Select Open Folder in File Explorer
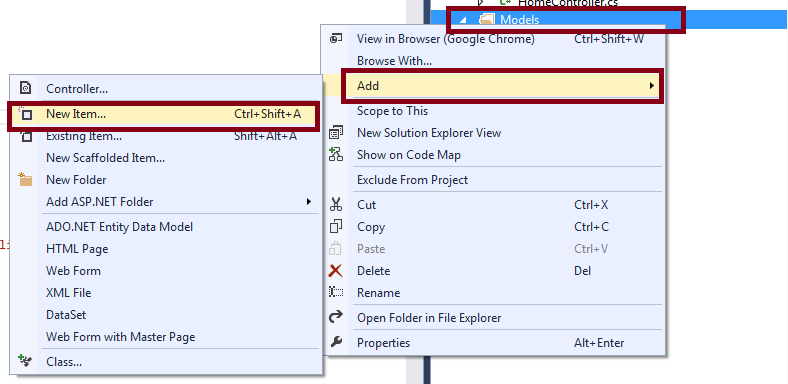Image resolution: width=788 pixels, height=384 pixels. [x=429, y=318]
